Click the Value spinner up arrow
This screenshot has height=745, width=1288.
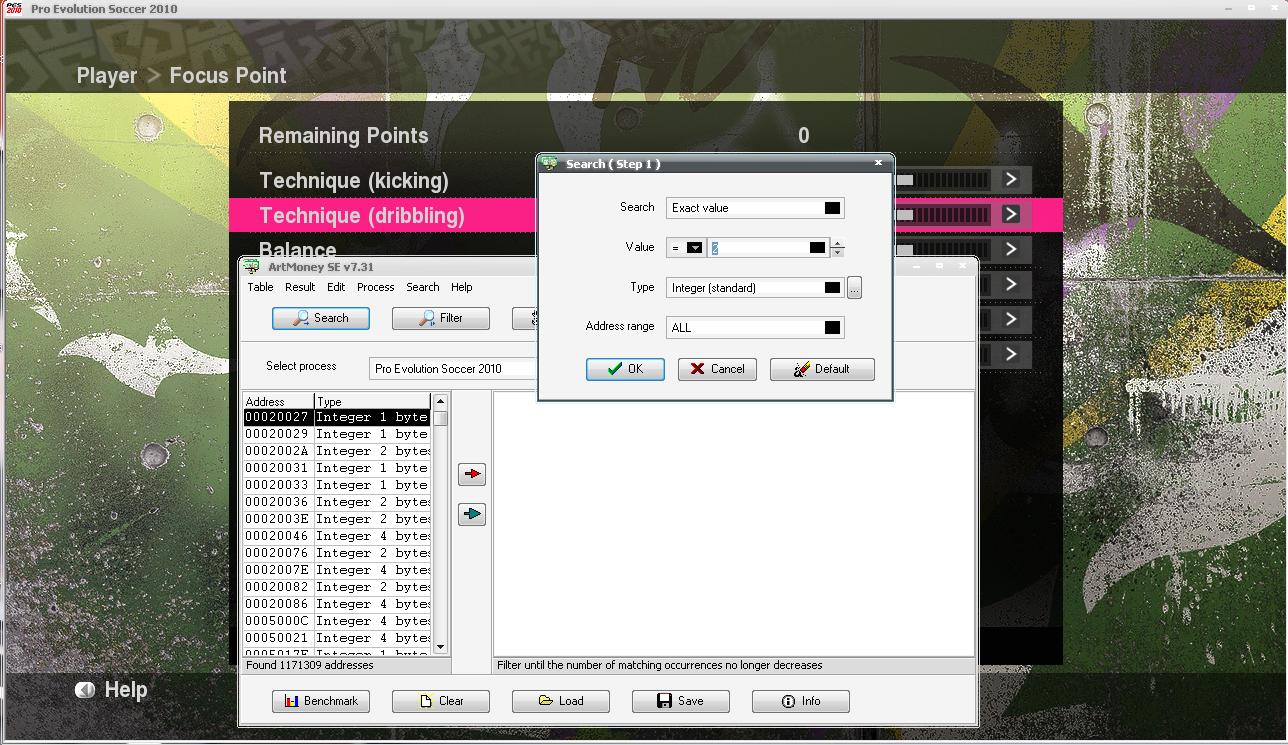click(838, 243)
